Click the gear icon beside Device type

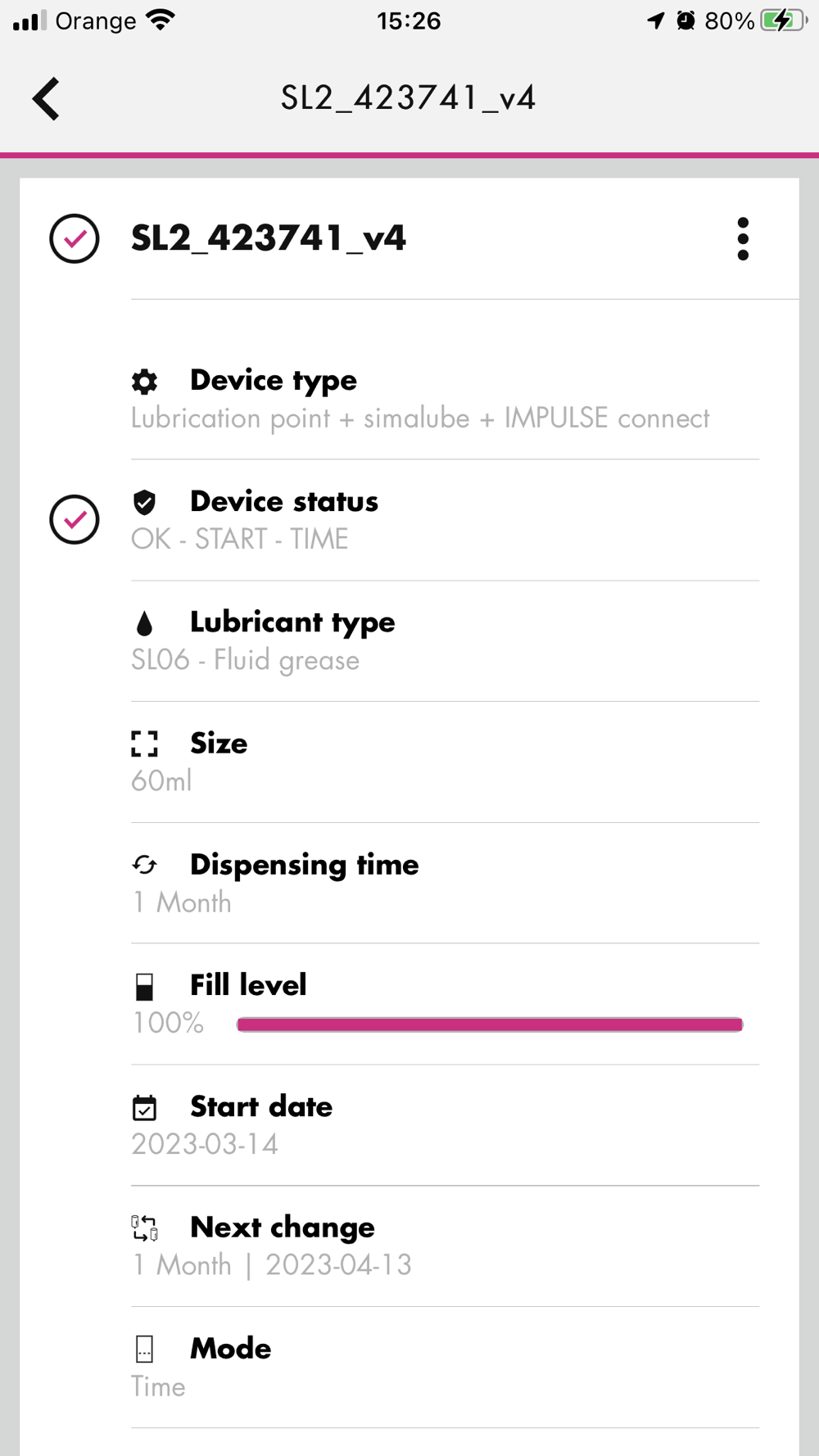(x=145, y=382)
